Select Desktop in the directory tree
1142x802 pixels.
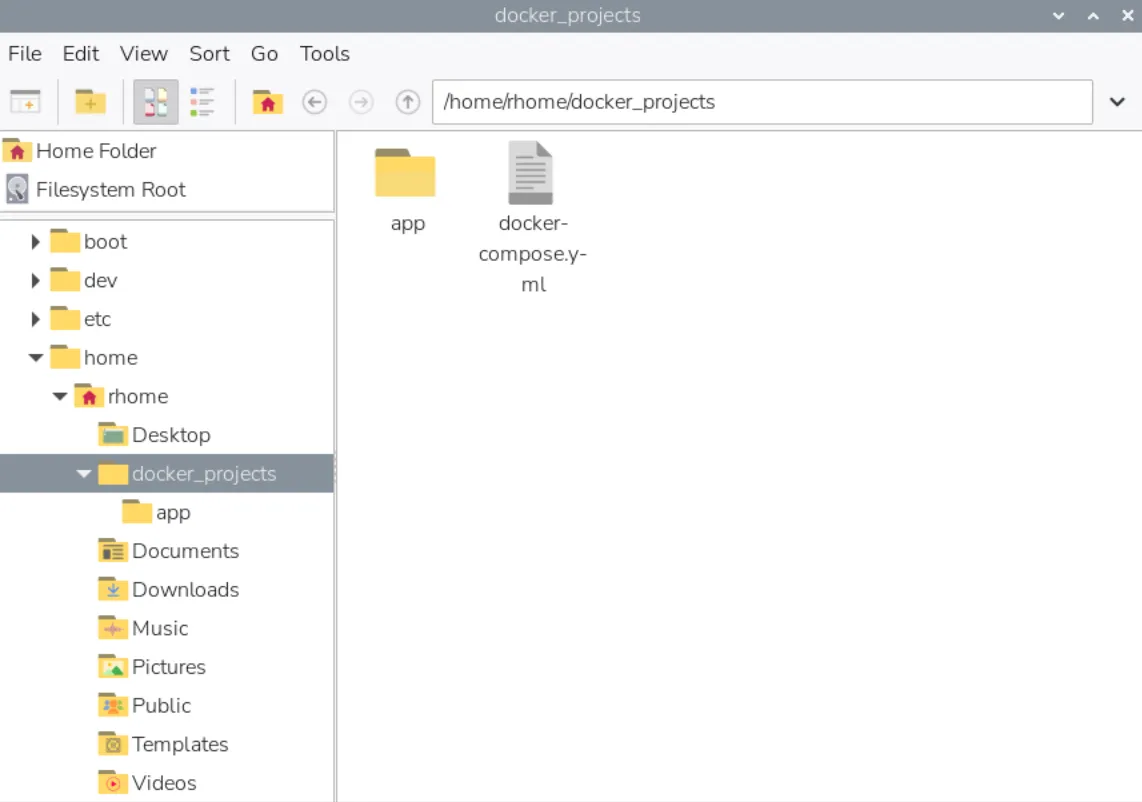point(171,435)
